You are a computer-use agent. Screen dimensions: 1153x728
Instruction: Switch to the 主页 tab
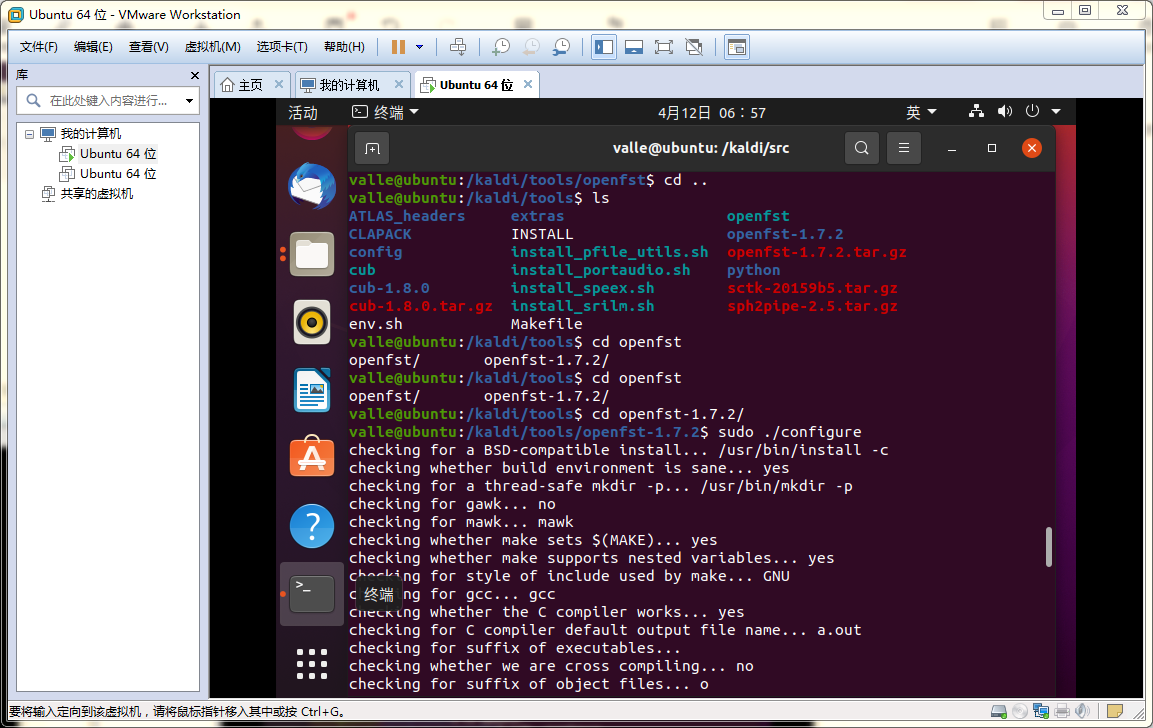point(251,85)
